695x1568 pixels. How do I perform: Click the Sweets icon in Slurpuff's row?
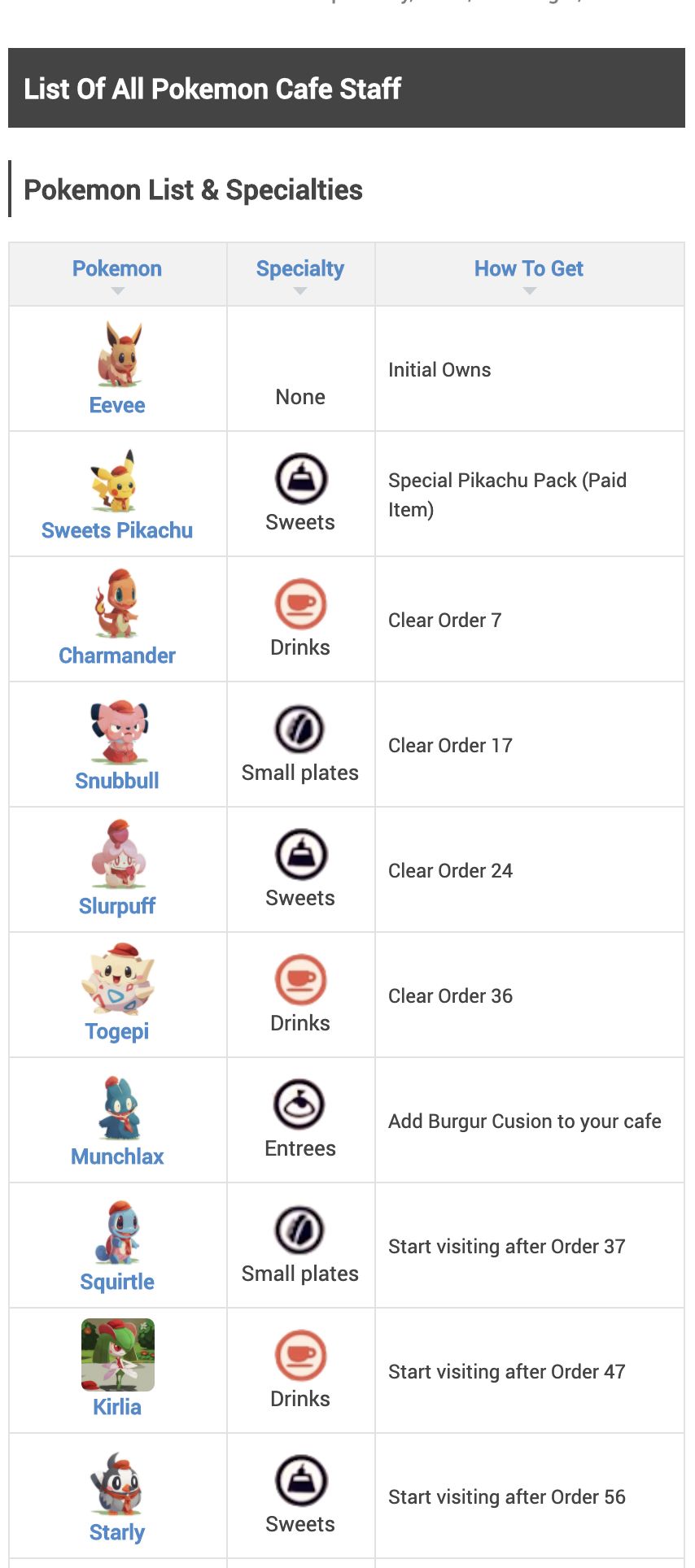(300, 855)
